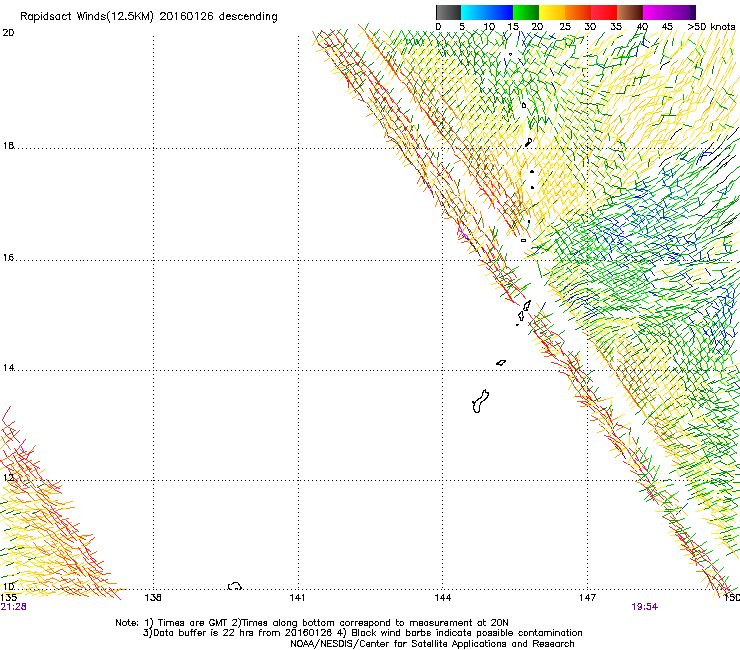Click the '10' knots label under the color scale
The height and width of the screenshot is (650, 740).
point(489,27)
